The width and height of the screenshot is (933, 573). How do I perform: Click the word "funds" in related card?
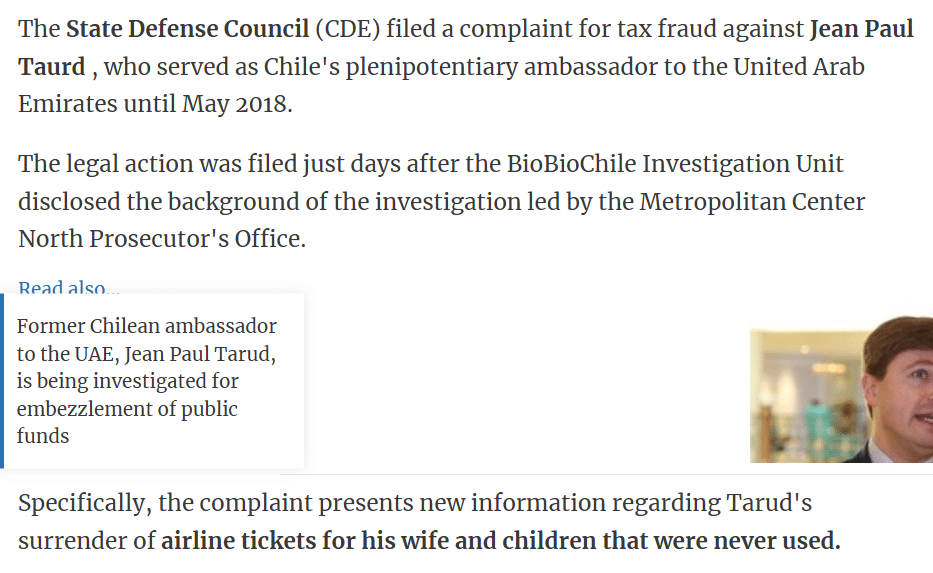[x=43, y=436]
